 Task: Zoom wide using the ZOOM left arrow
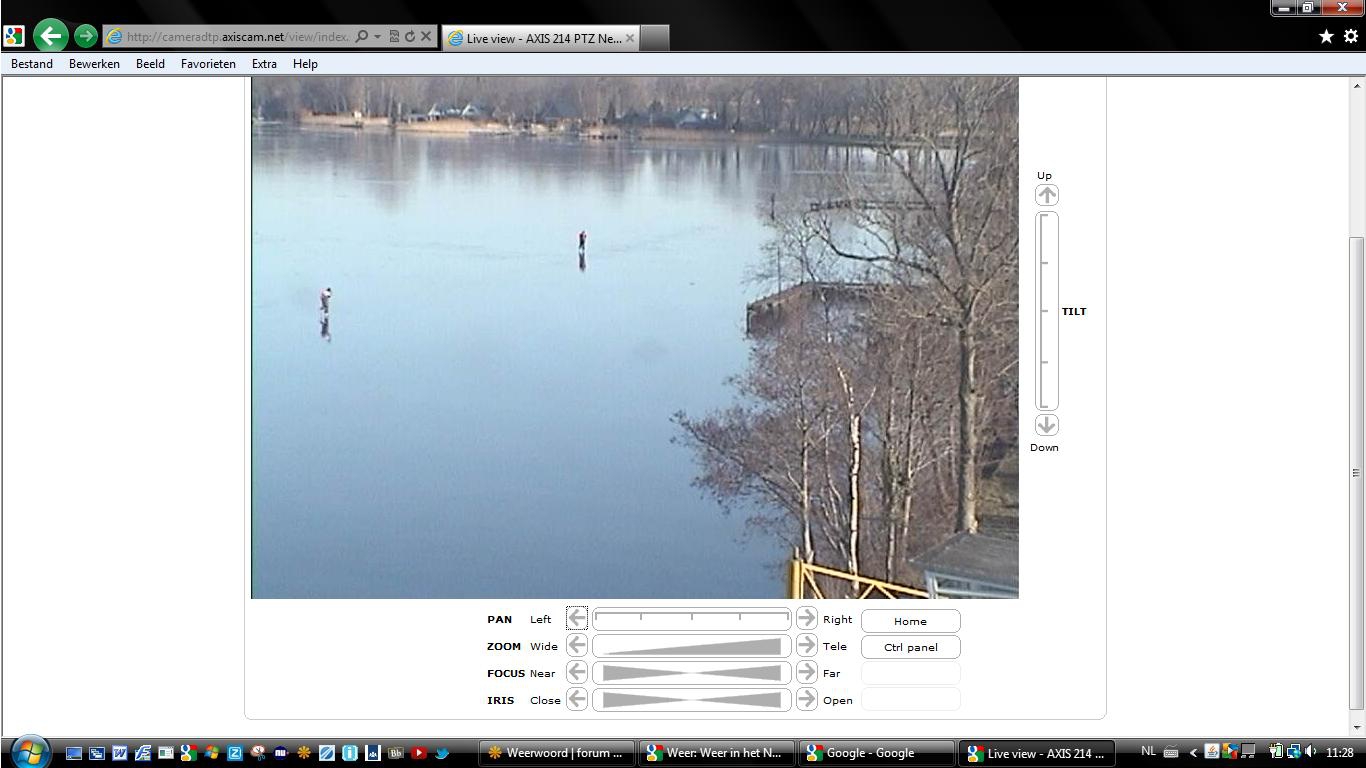click(577, 645)
